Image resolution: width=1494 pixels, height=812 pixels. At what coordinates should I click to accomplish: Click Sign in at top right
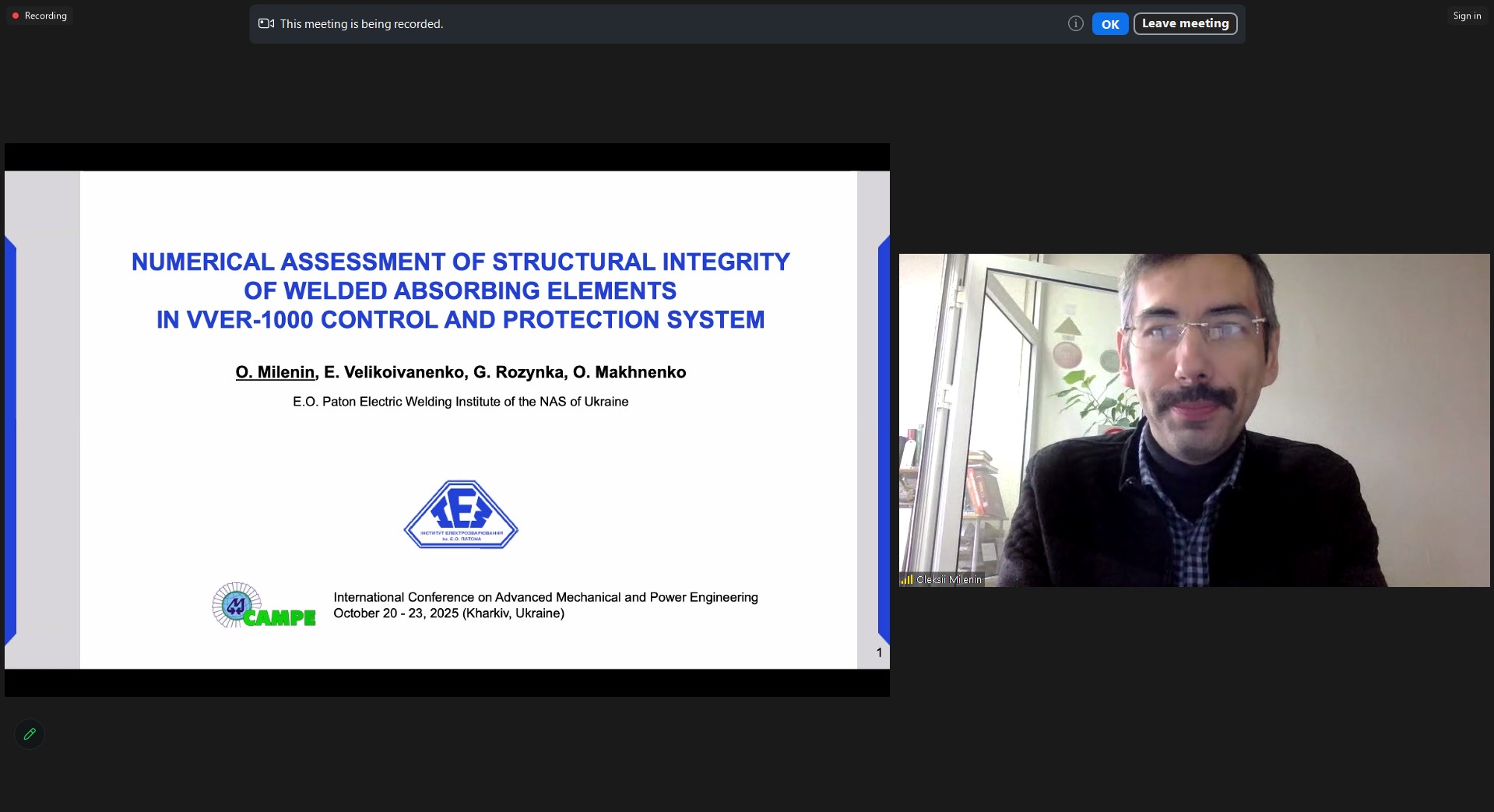[x=1467, y=16]
